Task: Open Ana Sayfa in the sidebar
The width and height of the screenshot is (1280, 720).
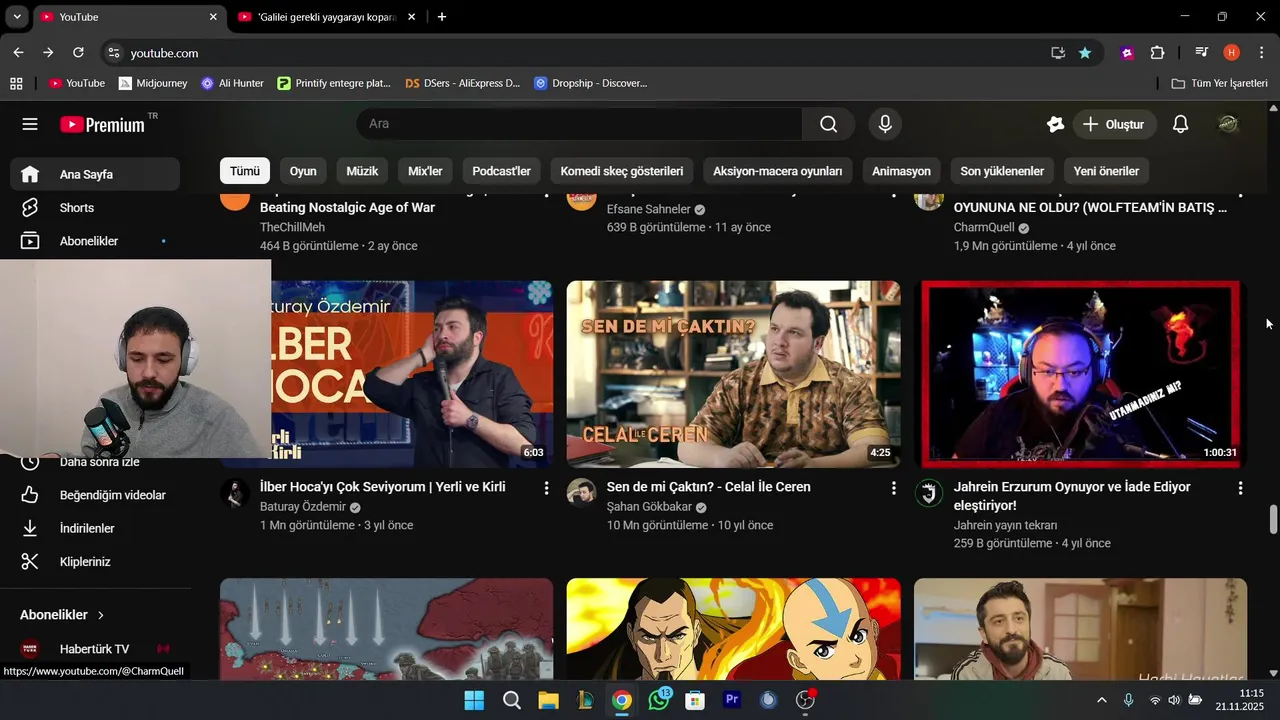Action: pyautogui.click(x=95, y=175)
